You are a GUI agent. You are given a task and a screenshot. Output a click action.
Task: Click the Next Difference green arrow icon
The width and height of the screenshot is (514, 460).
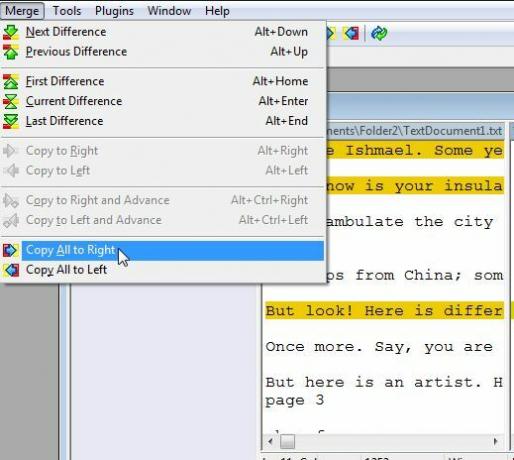11,32
